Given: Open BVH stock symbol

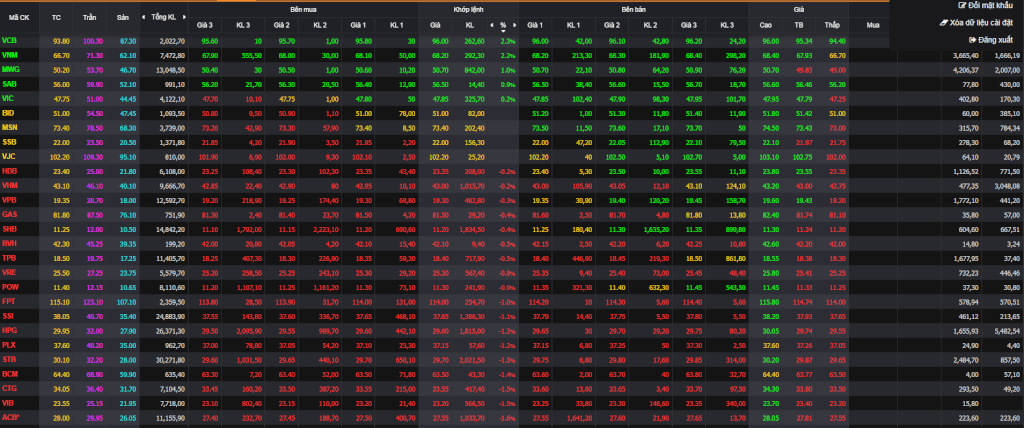Looking at the screenshot, I should [x=9, y=243].
